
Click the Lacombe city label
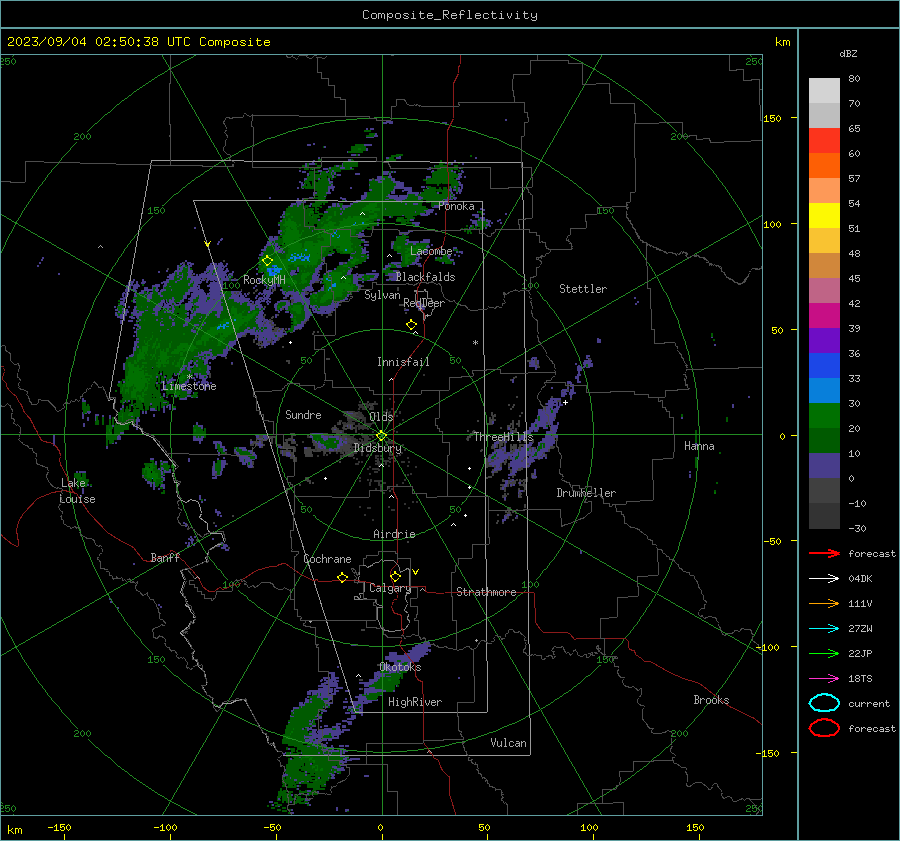[x=431, y=251]
